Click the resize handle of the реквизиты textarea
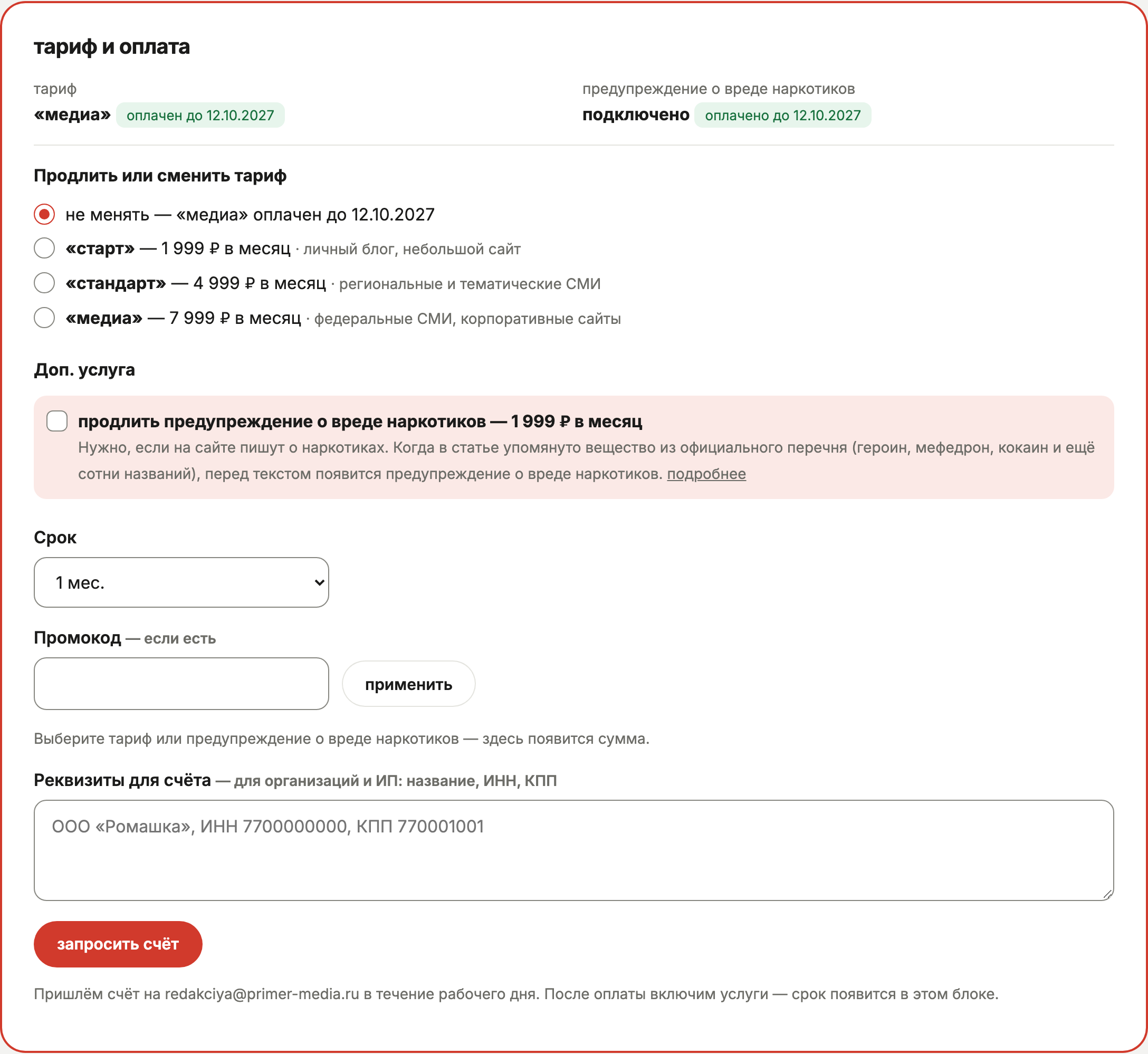The height and width of the screenshot is (1054, 1148). pos(1107,894)
